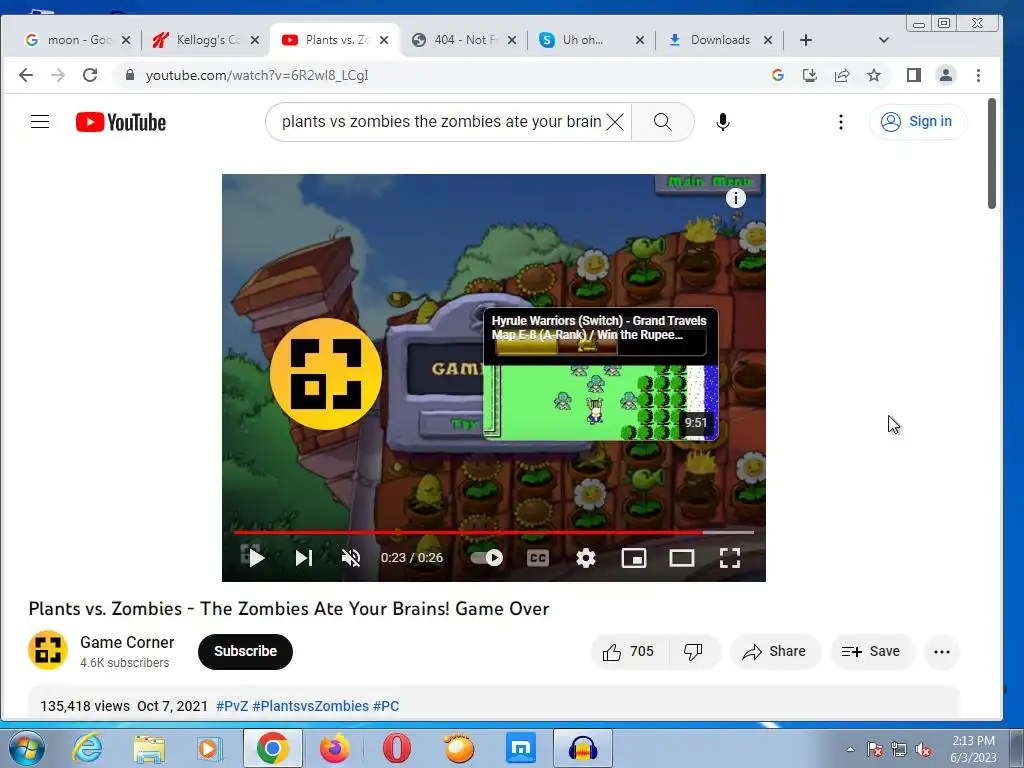The image size is (1024, 768).
Task: Click inside the YouTube search box
Action: [x=441, y=121]
